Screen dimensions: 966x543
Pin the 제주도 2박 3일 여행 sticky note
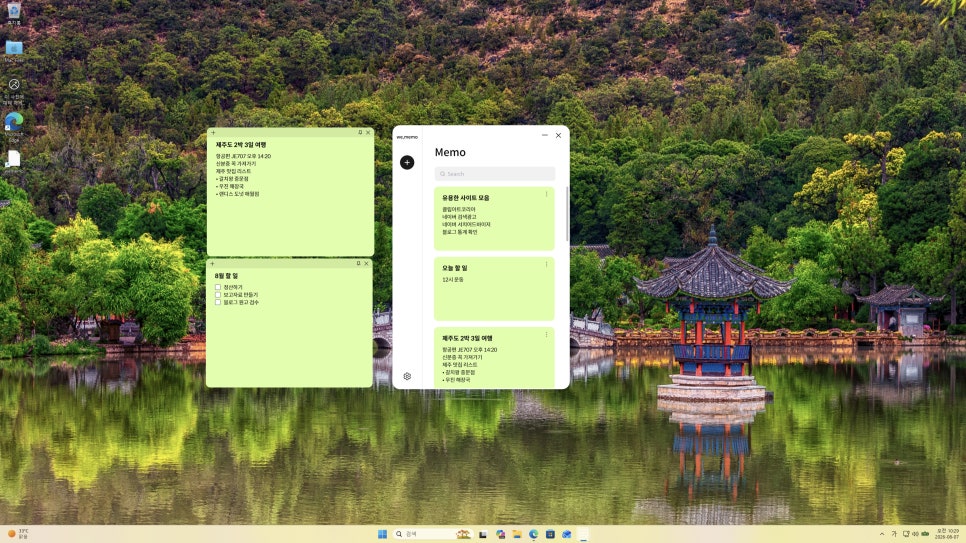point(360,133)
